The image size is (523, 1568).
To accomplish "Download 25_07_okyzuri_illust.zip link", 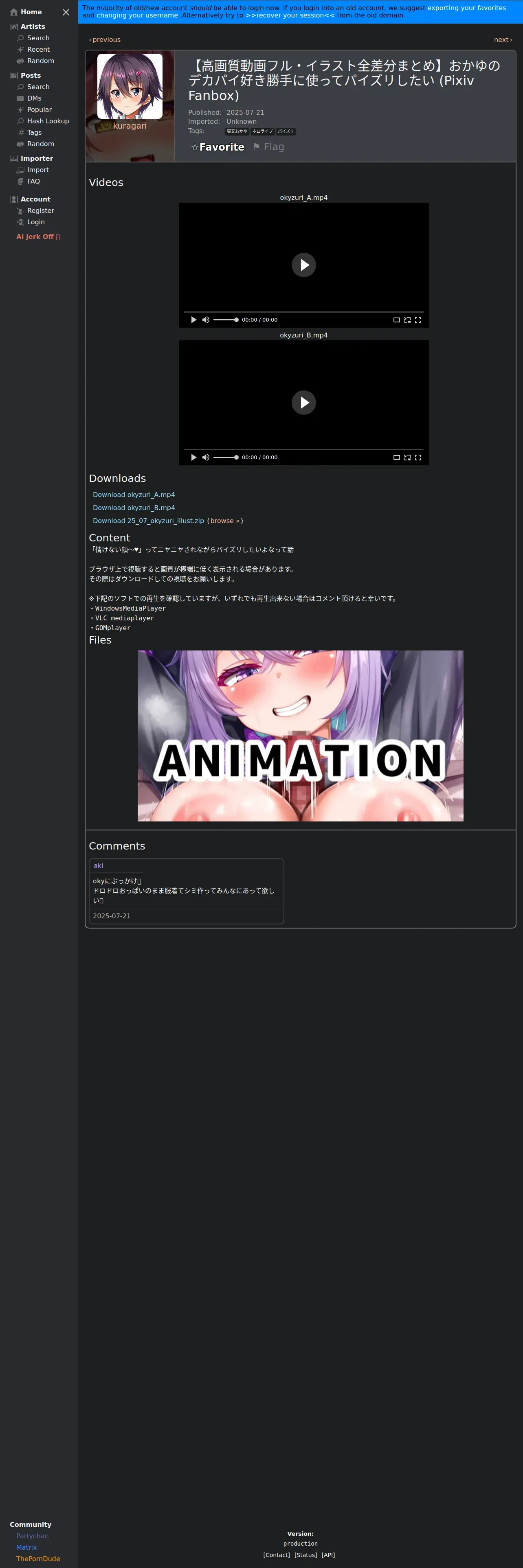I will [148, 521].
